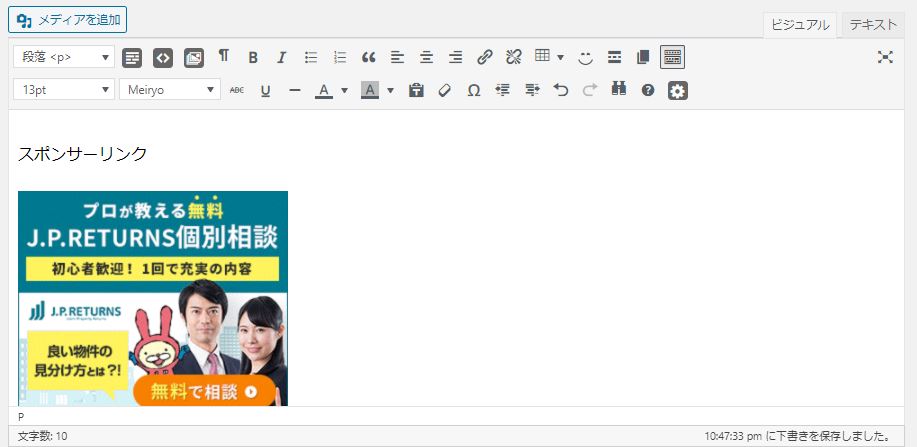
Task: Click the 文字数: 10 word count
Action: tap(42, 436)
